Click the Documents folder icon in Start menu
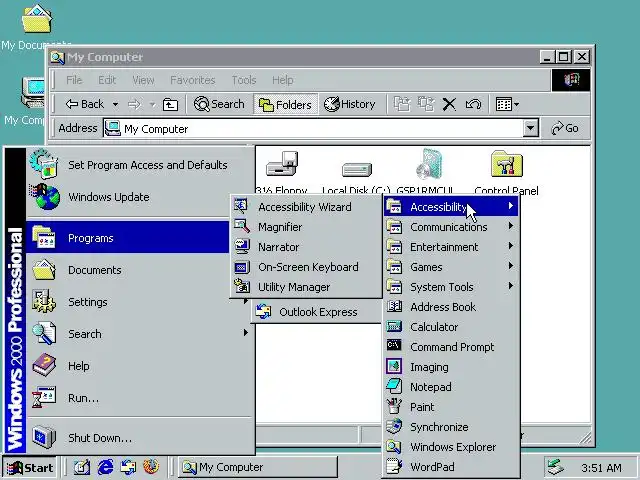The height and width of the screenshot is (480, 640). click(44, 269)
